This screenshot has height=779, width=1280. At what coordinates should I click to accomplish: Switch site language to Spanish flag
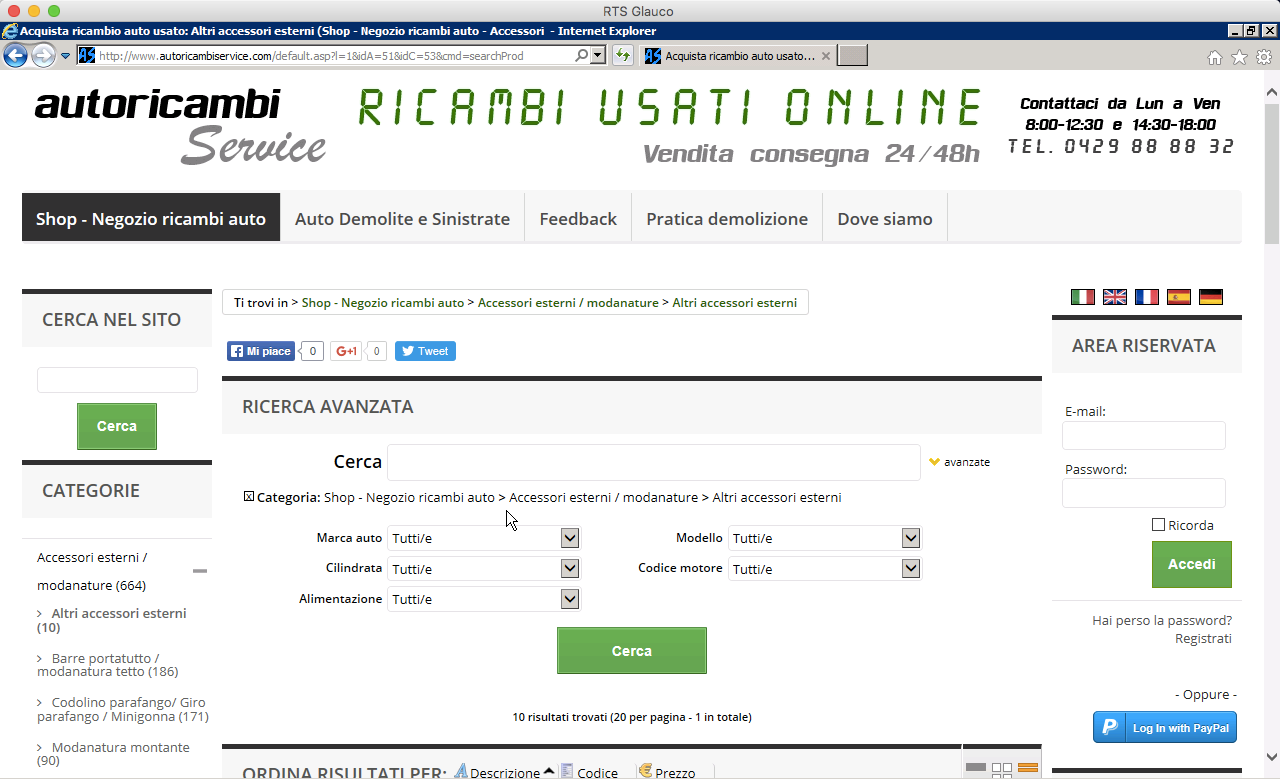point(1179,297)
